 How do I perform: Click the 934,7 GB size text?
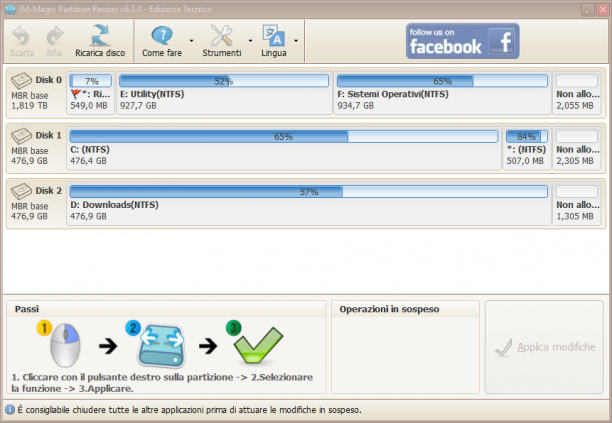pyautogui.click(x=356, y=106)
